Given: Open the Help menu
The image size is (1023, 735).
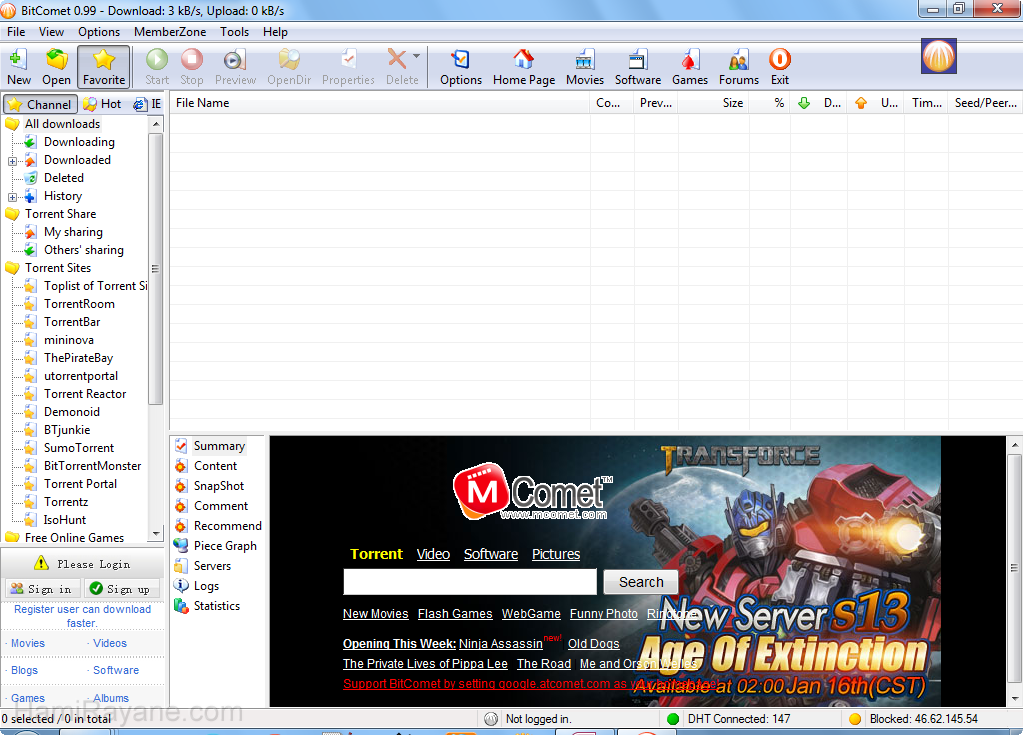Looking at the screenshot, I should click(275, 32).
